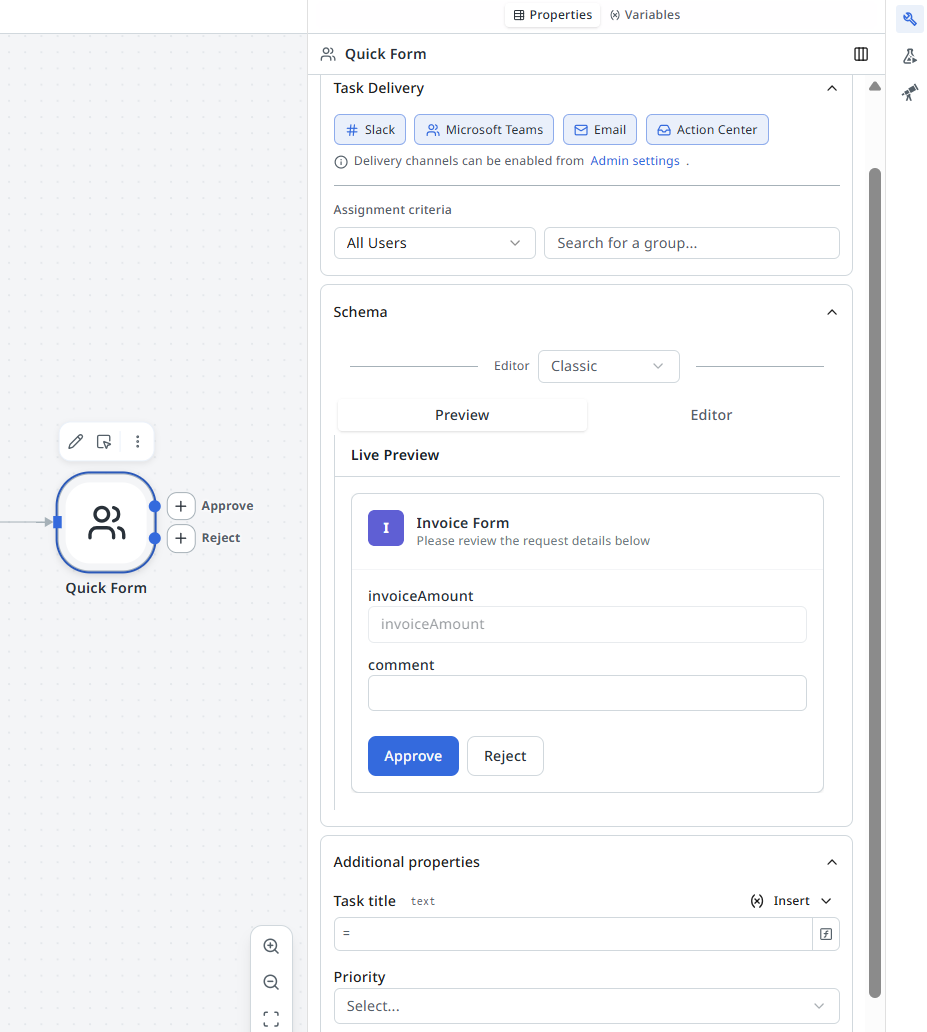The width and height of the screenshot is (927, 1032).
Task: Click the properties panel vertical scrollbar
Action: 874,582
